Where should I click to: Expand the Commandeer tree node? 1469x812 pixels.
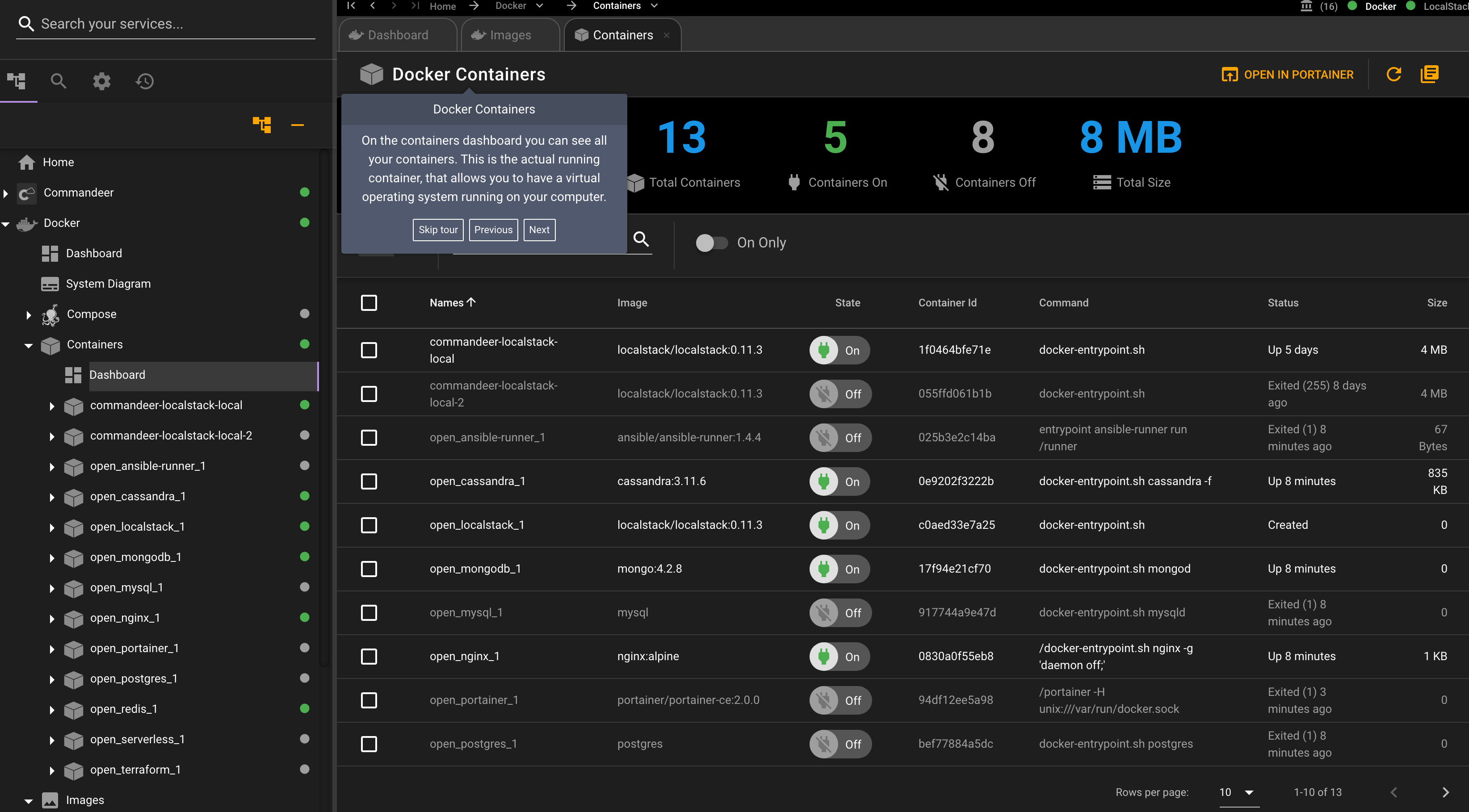click(x=6, y=193)
